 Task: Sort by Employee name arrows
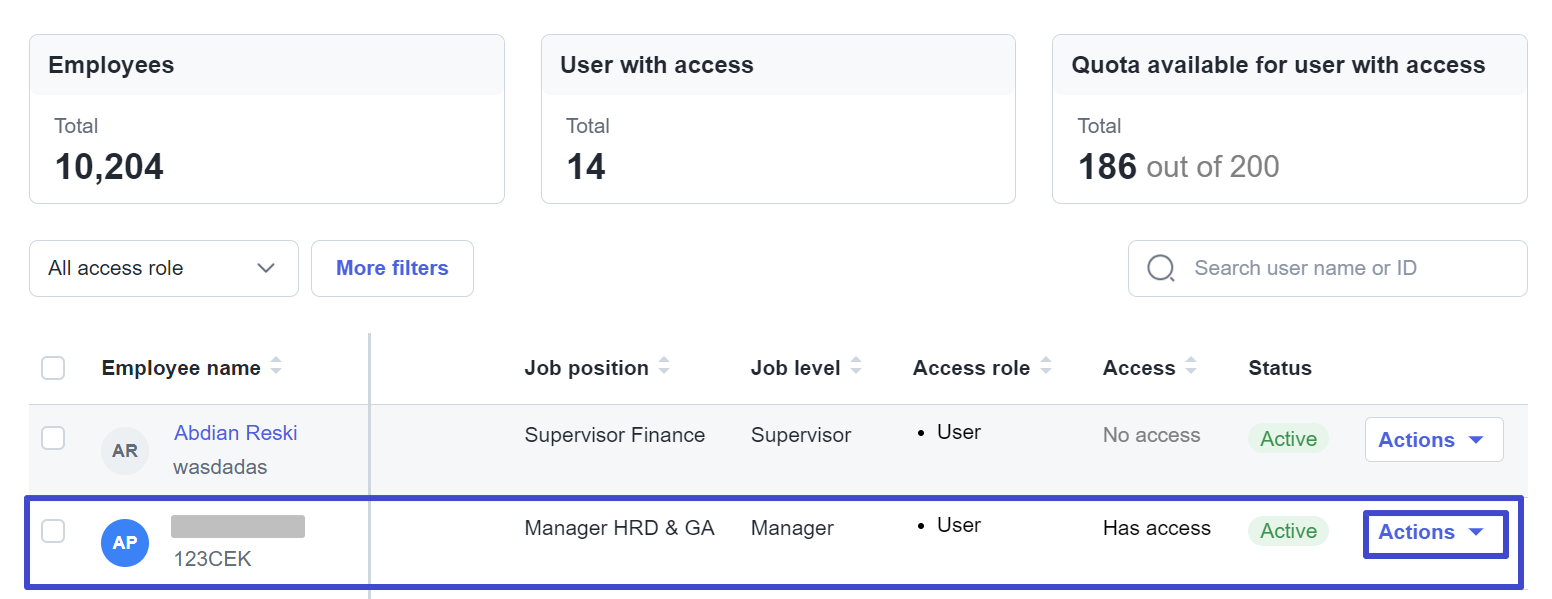pos(276,368)
